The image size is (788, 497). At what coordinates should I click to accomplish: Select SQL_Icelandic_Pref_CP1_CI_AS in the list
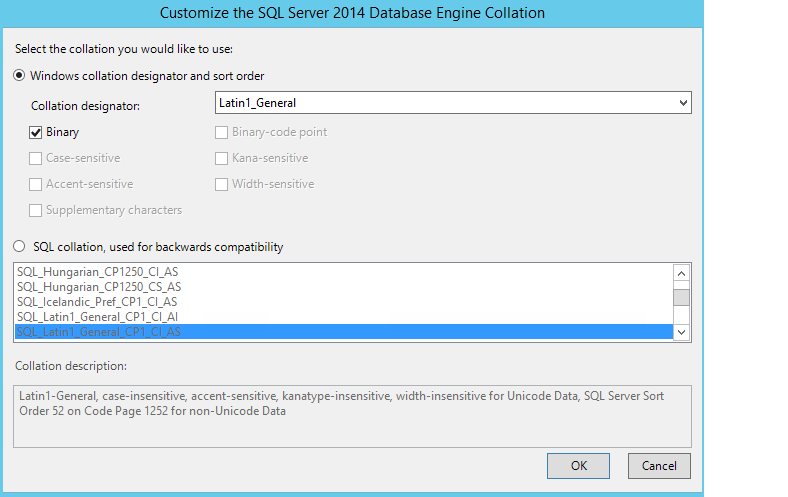point(344,302)
